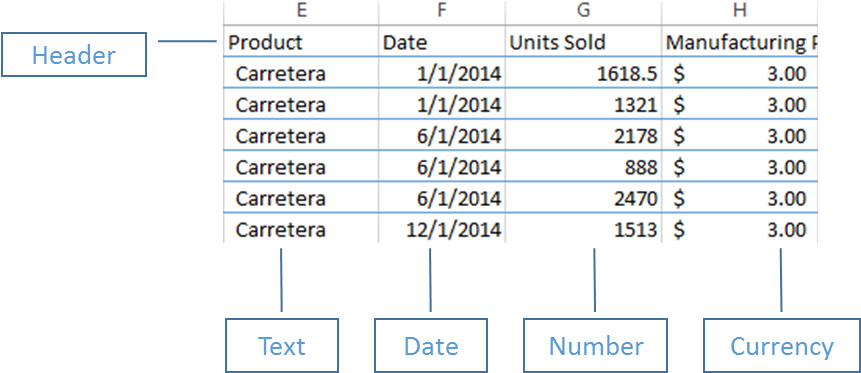Click the Currency callout label box
861x373 pixels.
click(x=782, y=346)
